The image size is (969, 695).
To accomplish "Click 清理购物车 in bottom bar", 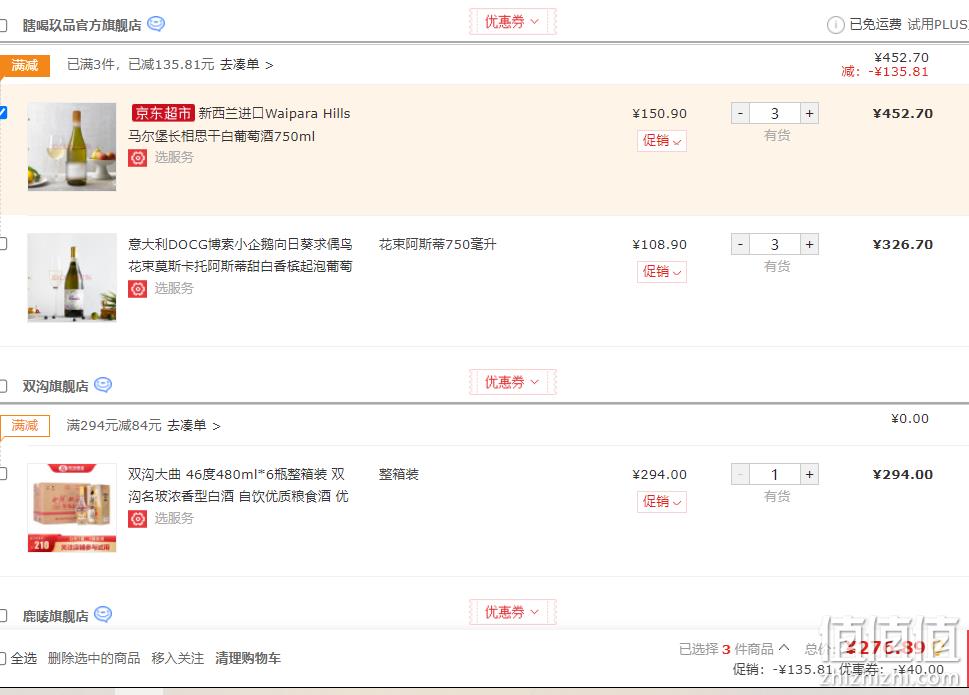I will point(248,659).
